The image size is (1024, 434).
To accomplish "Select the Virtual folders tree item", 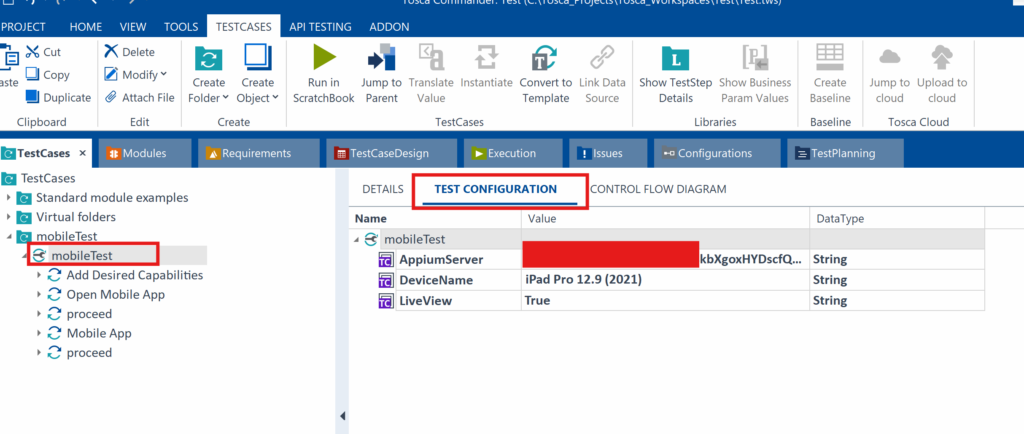I will pyautogui.click(x=76, y=217).
